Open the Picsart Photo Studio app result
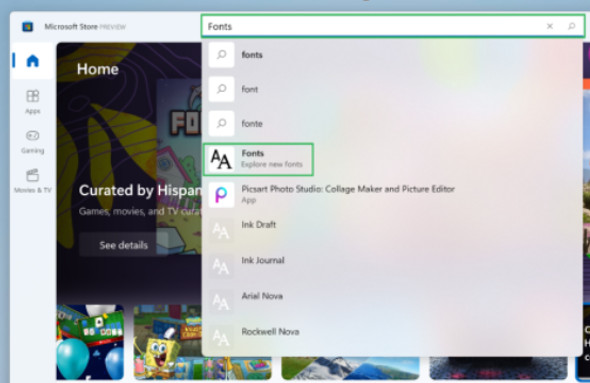 click(x=392, y=195)
